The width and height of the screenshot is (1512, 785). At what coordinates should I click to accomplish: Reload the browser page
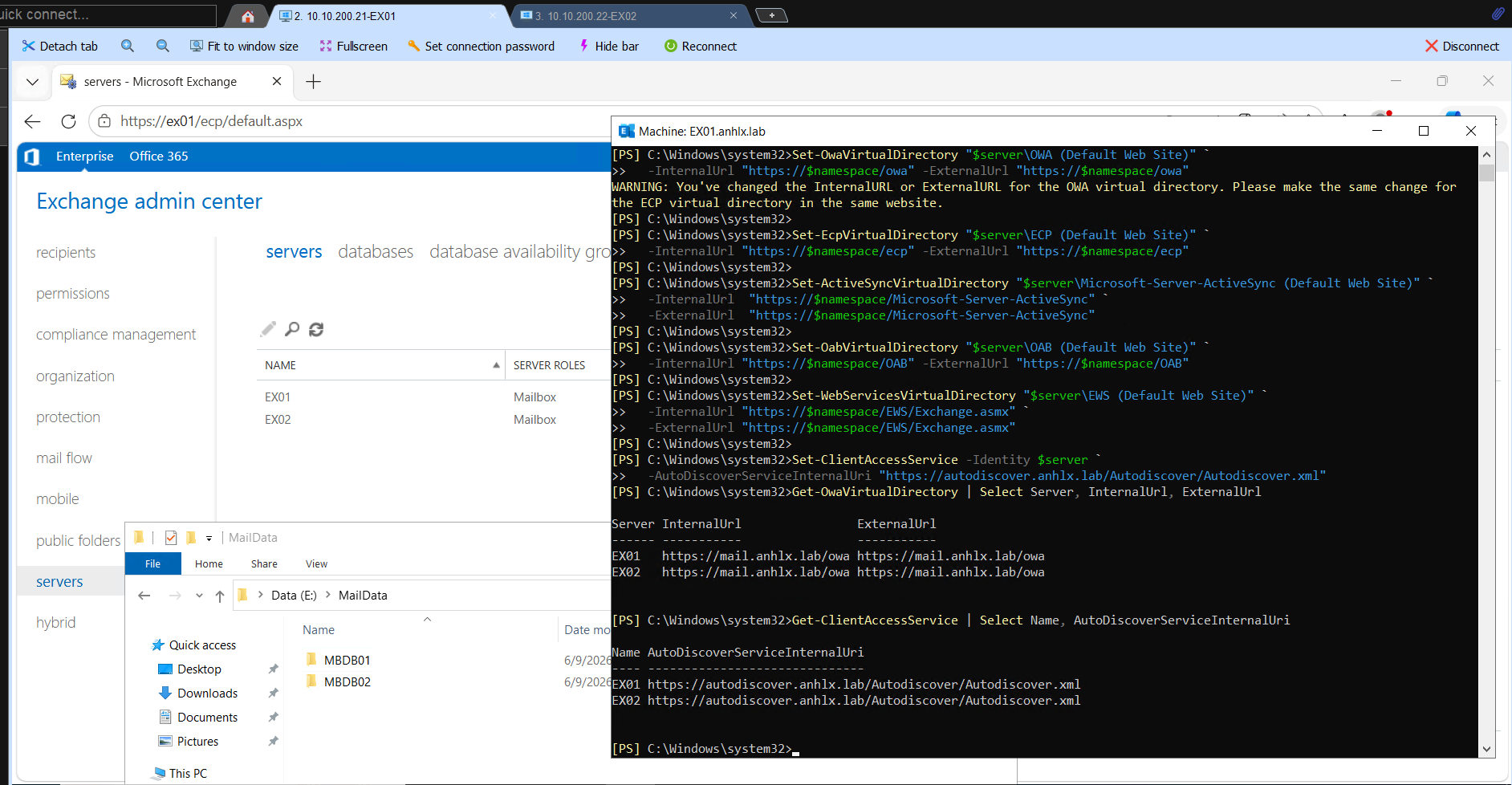68,121
